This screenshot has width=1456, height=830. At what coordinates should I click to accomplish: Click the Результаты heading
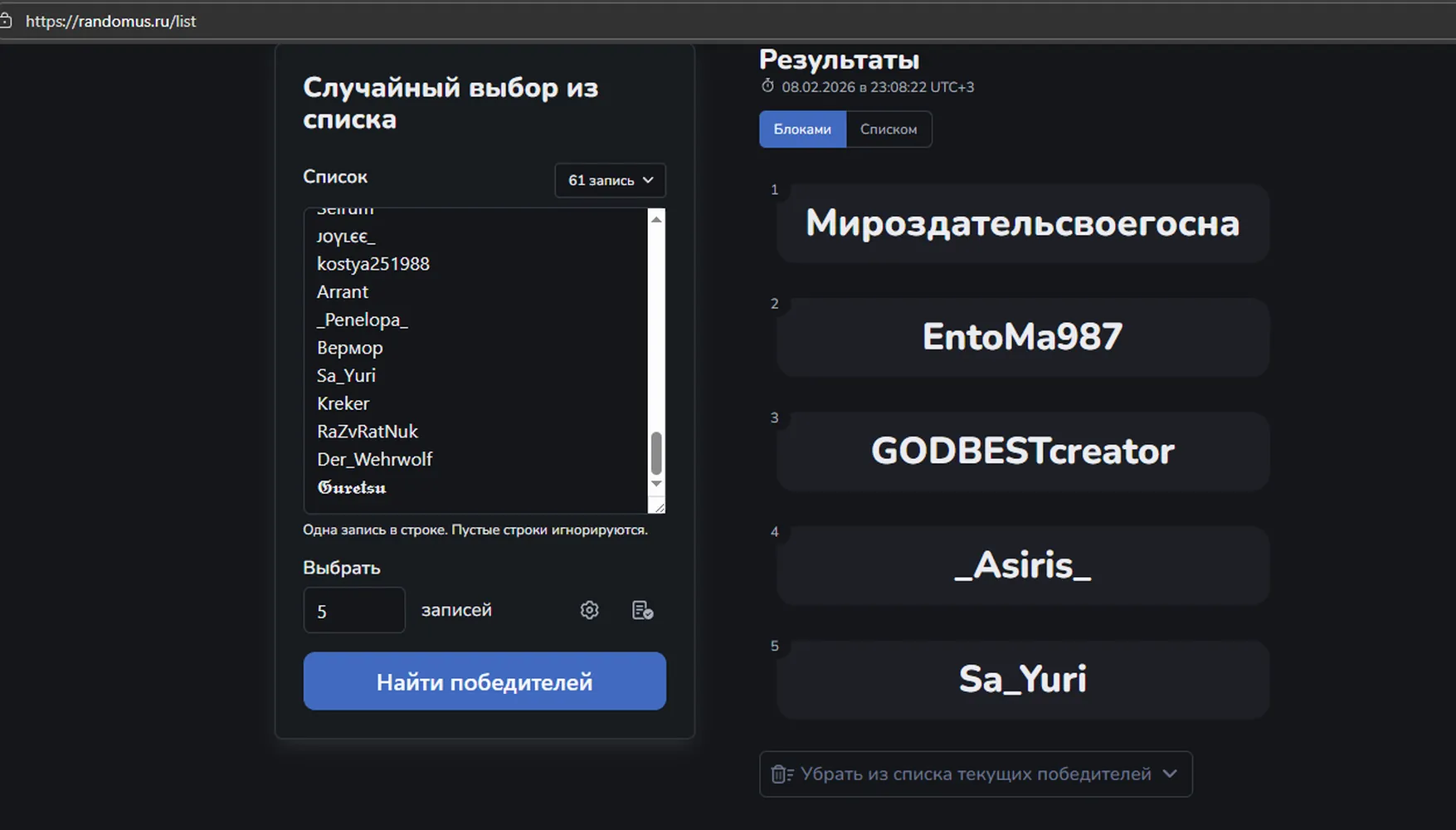839,60
